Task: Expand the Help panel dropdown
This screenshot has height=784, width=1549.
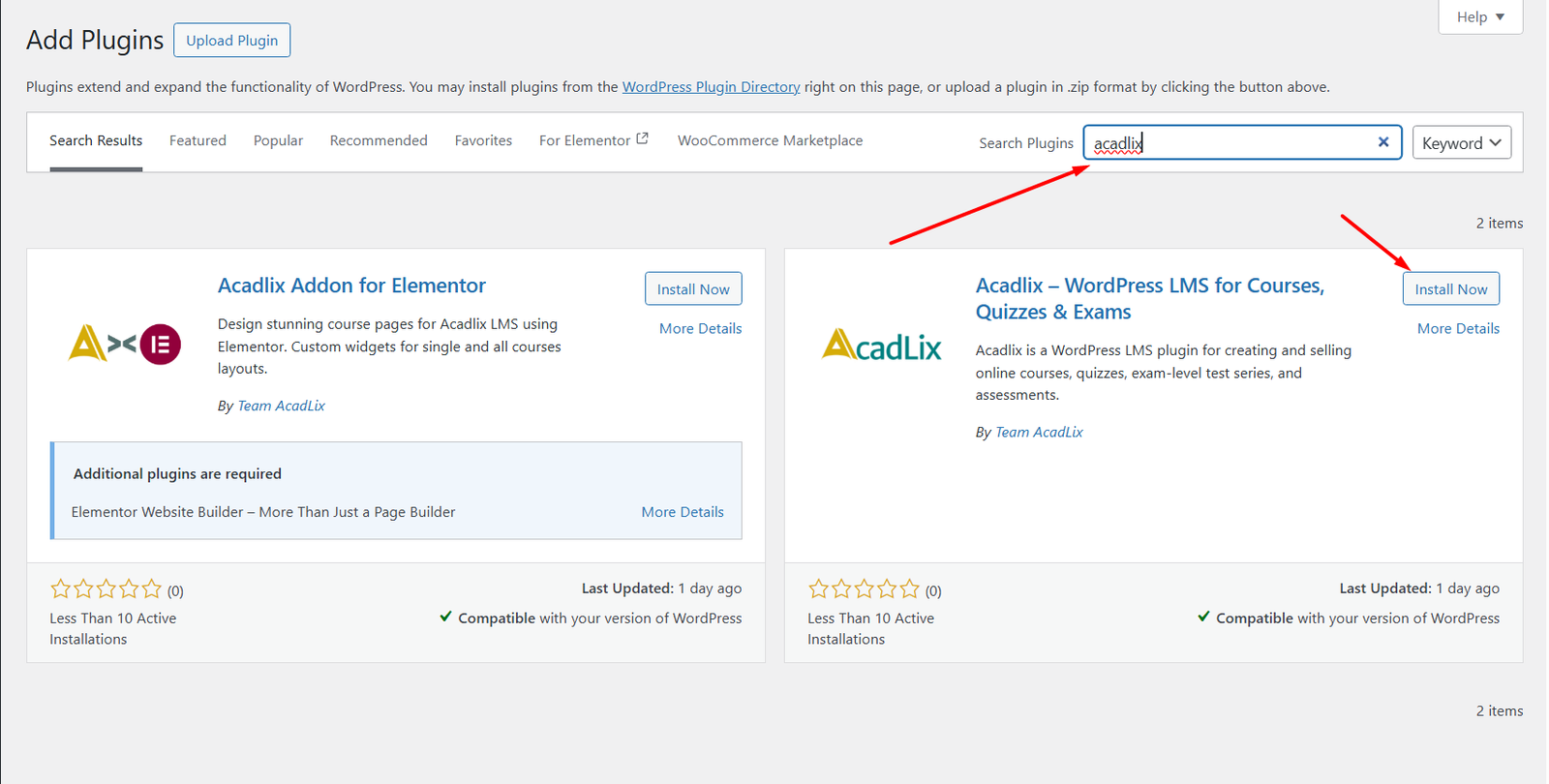Action: point(1479,17)
